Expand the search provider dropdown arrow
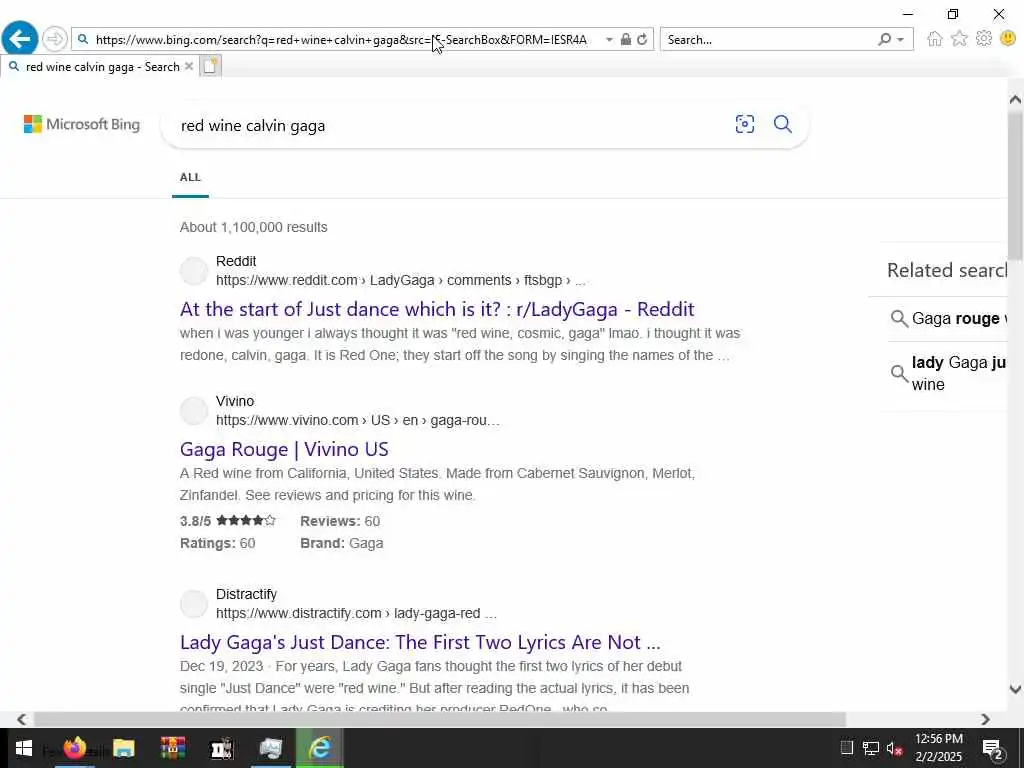The height and width of the screenshot is (768, 1024). (901, 40)
